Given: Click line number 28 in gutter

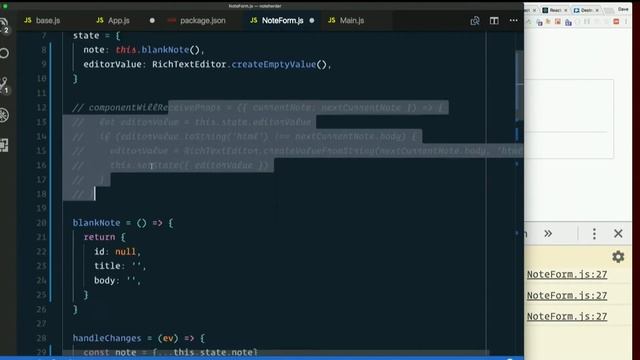Looking at the screenshot, I should pyautogui.click(x=41, y=338).
